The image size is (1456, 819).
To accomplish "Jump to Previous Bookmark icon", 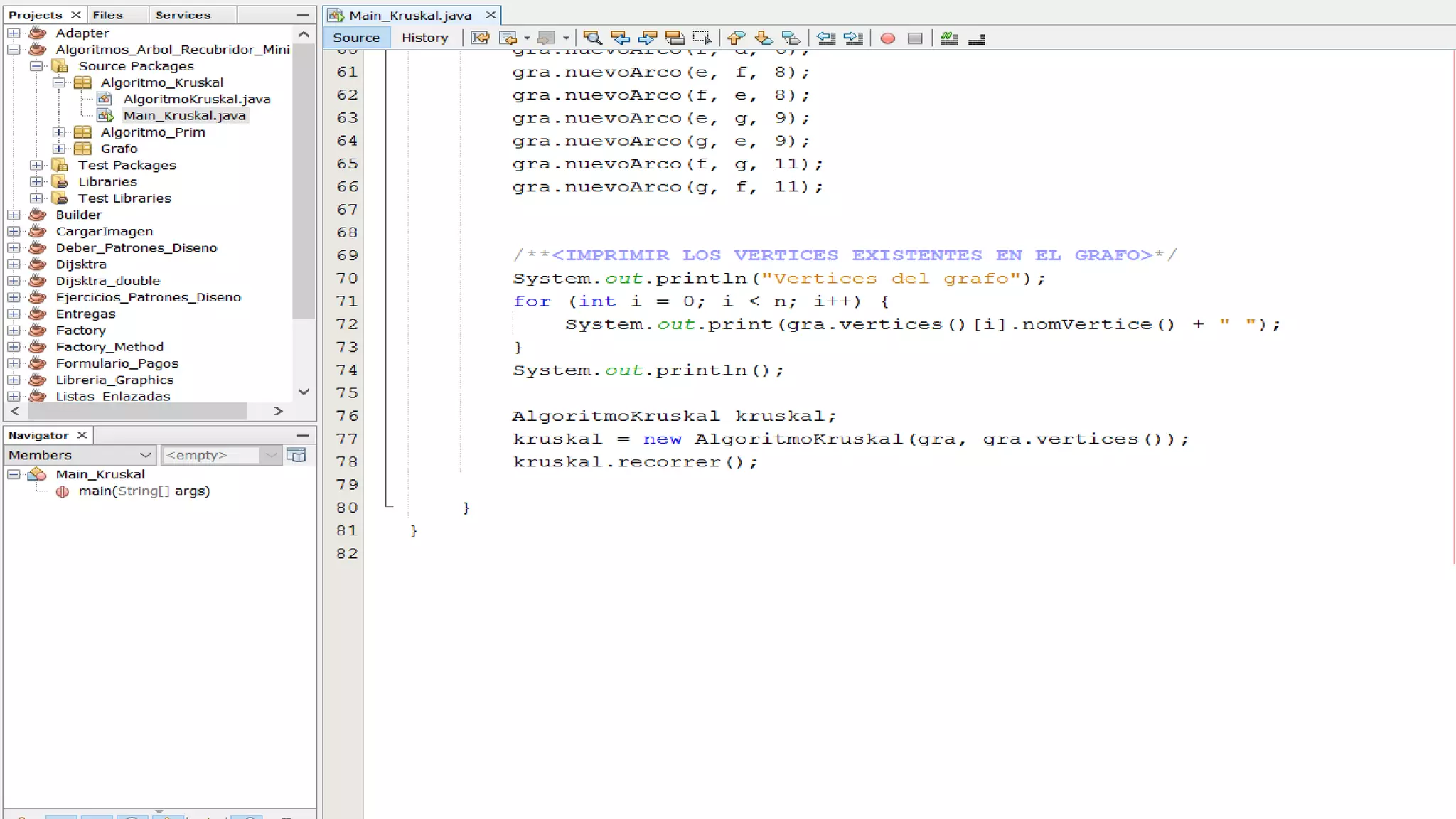I will pyautogui.click(x=737, y=38).
